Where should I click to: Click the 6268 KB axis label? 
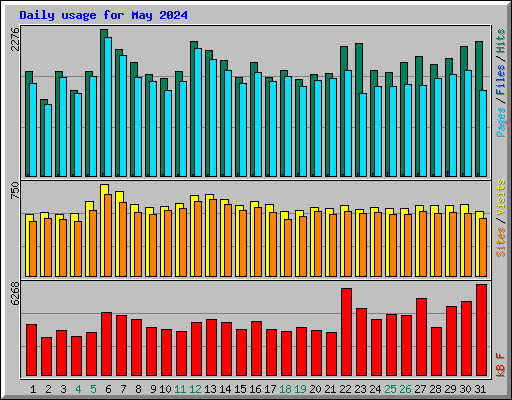tap(15, 293)
